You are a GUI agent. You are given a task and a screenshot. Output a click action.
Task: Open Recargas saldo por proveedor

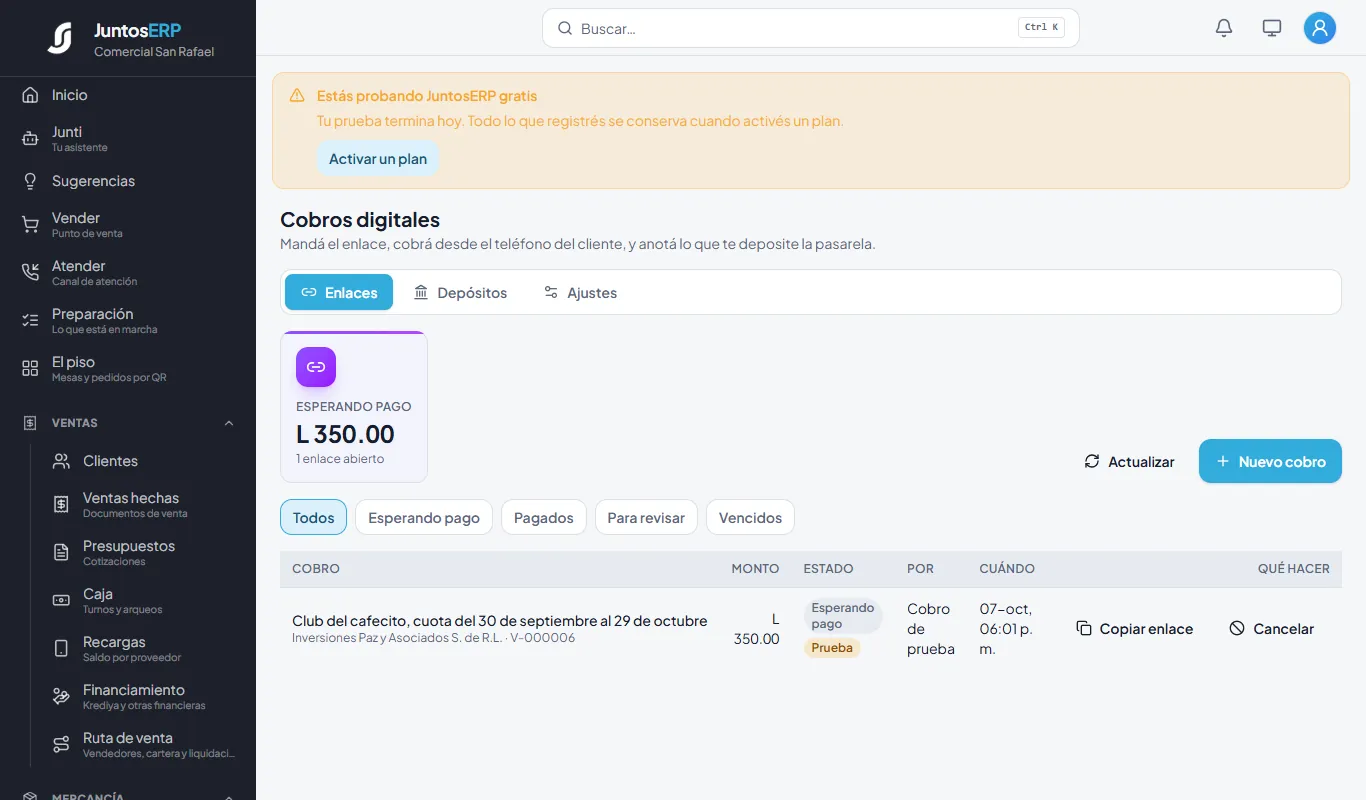(x=143, y=648)
